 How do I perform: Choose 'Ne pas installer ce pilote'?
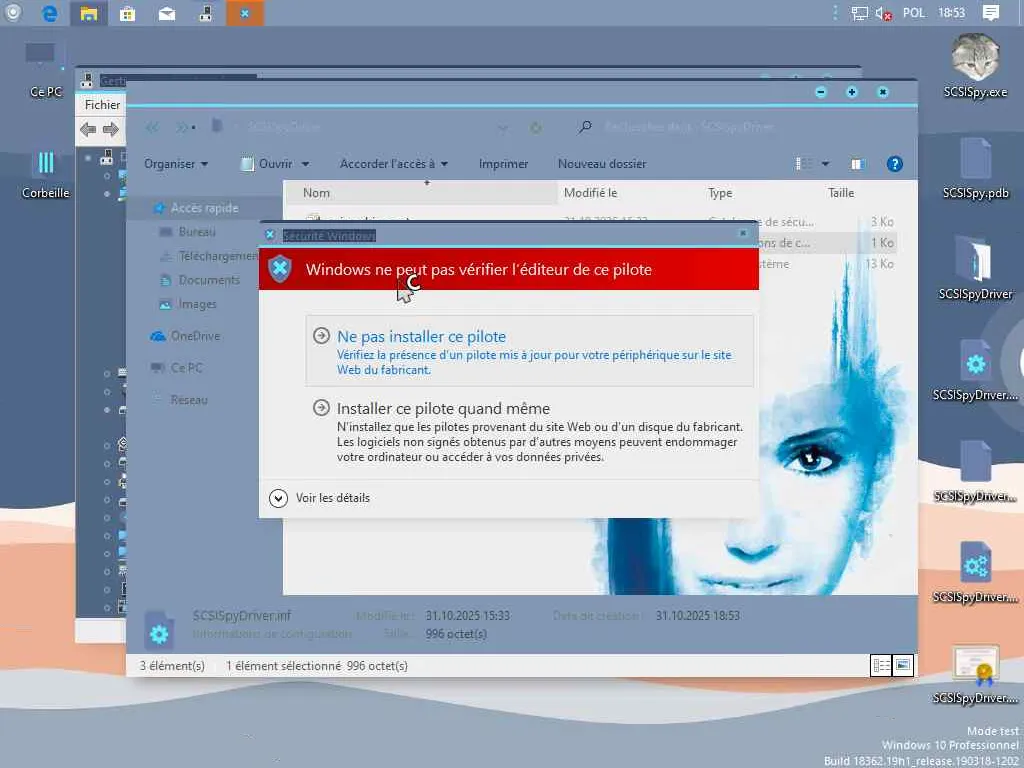529,351
